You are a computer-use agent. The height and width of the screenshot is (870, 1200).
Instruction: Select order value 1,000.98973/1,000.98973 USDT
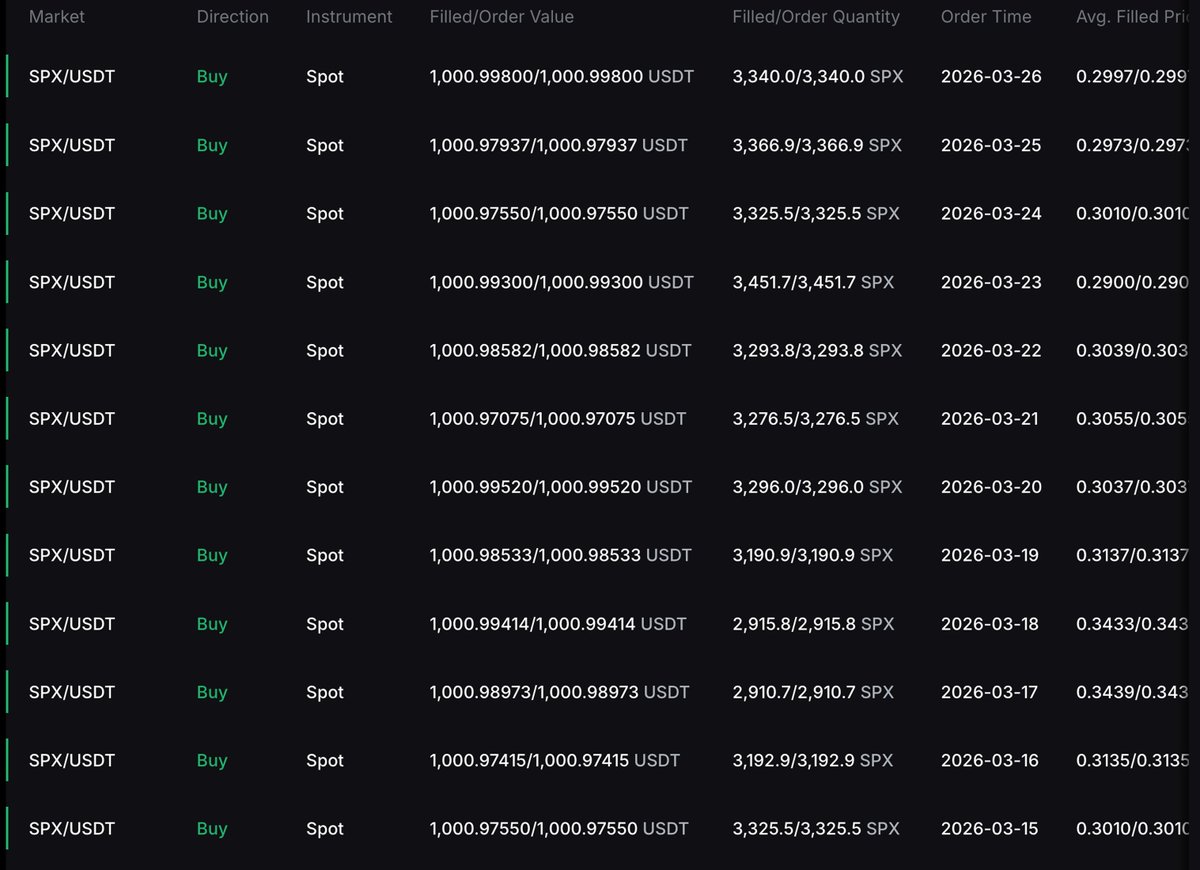pyautogui.click(x=560, y=692)
